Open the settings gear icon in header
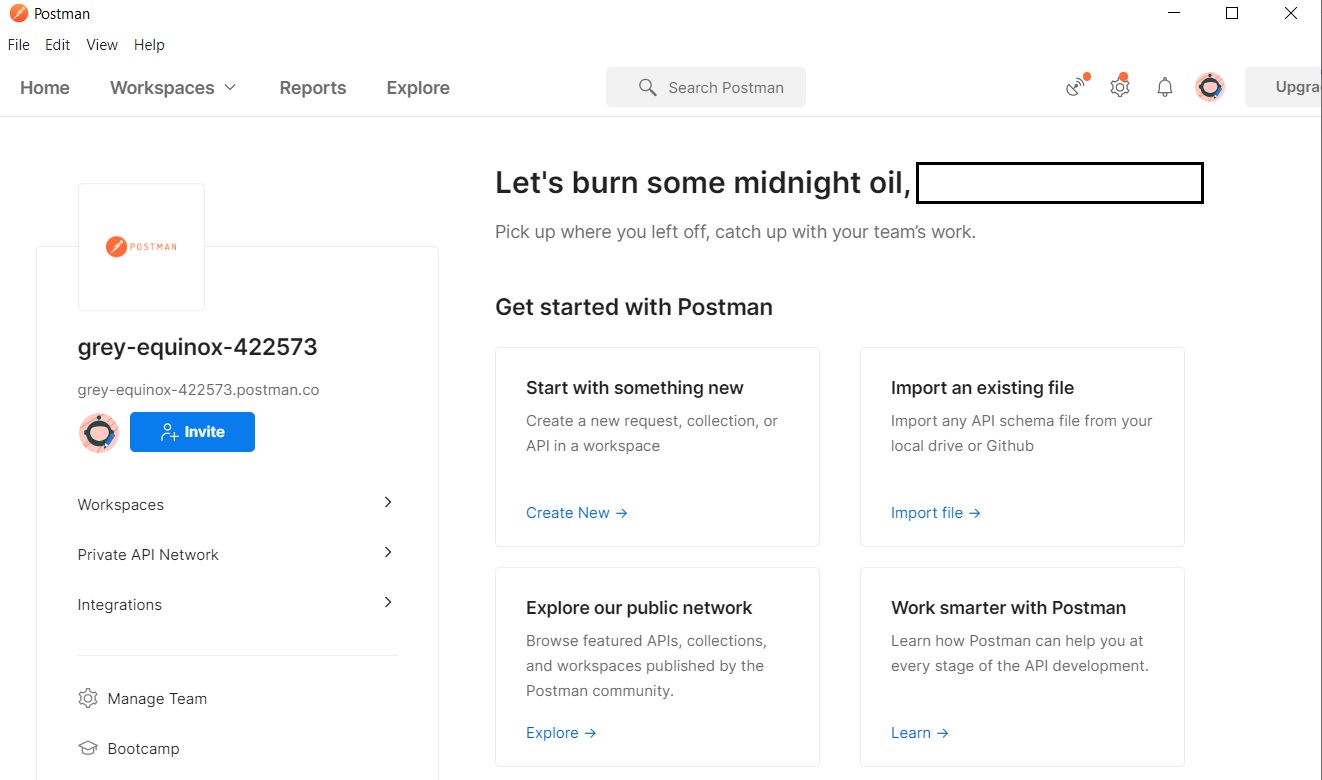The image size is (1322, 780). [1120, 87]
